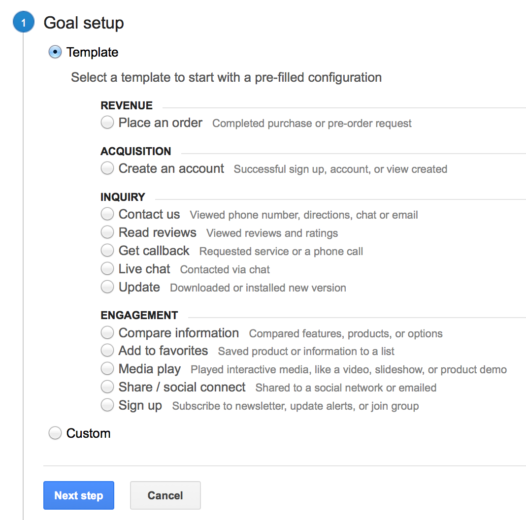
Task: Pick the Sign up template
Action: pyautogui.click(x=107, y=405)
